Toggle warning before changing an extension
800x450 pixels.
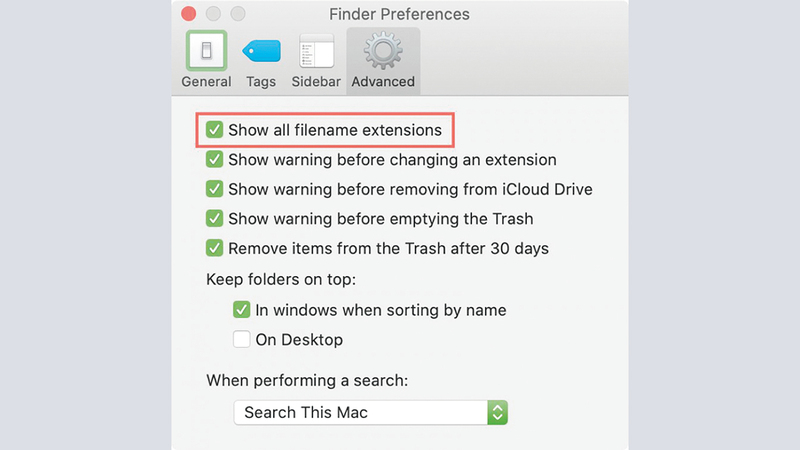tap(214, 160)
